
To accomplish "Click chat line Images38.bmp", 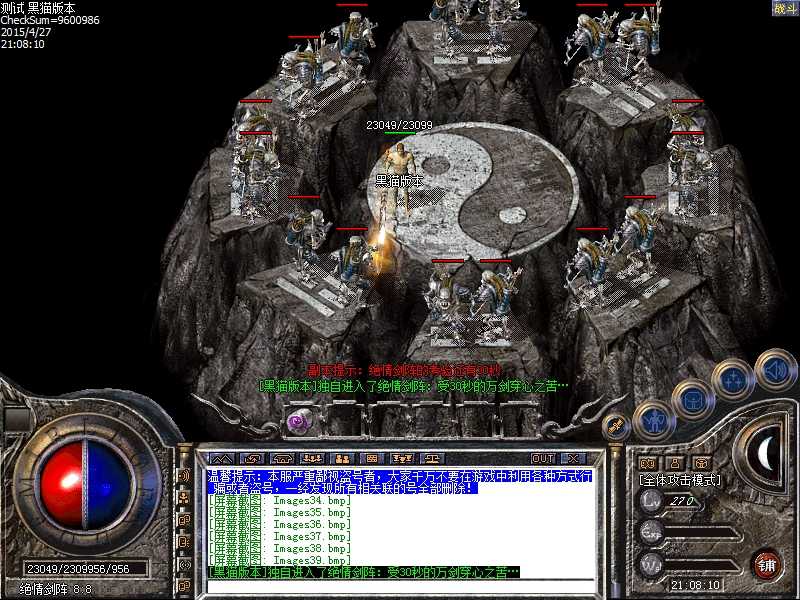I will coord(280,548).
